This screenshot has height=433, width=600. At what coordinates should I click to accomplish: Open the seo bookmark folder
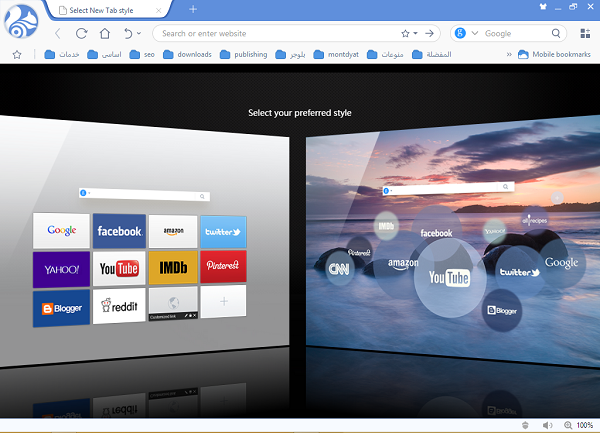coord(142,55)
